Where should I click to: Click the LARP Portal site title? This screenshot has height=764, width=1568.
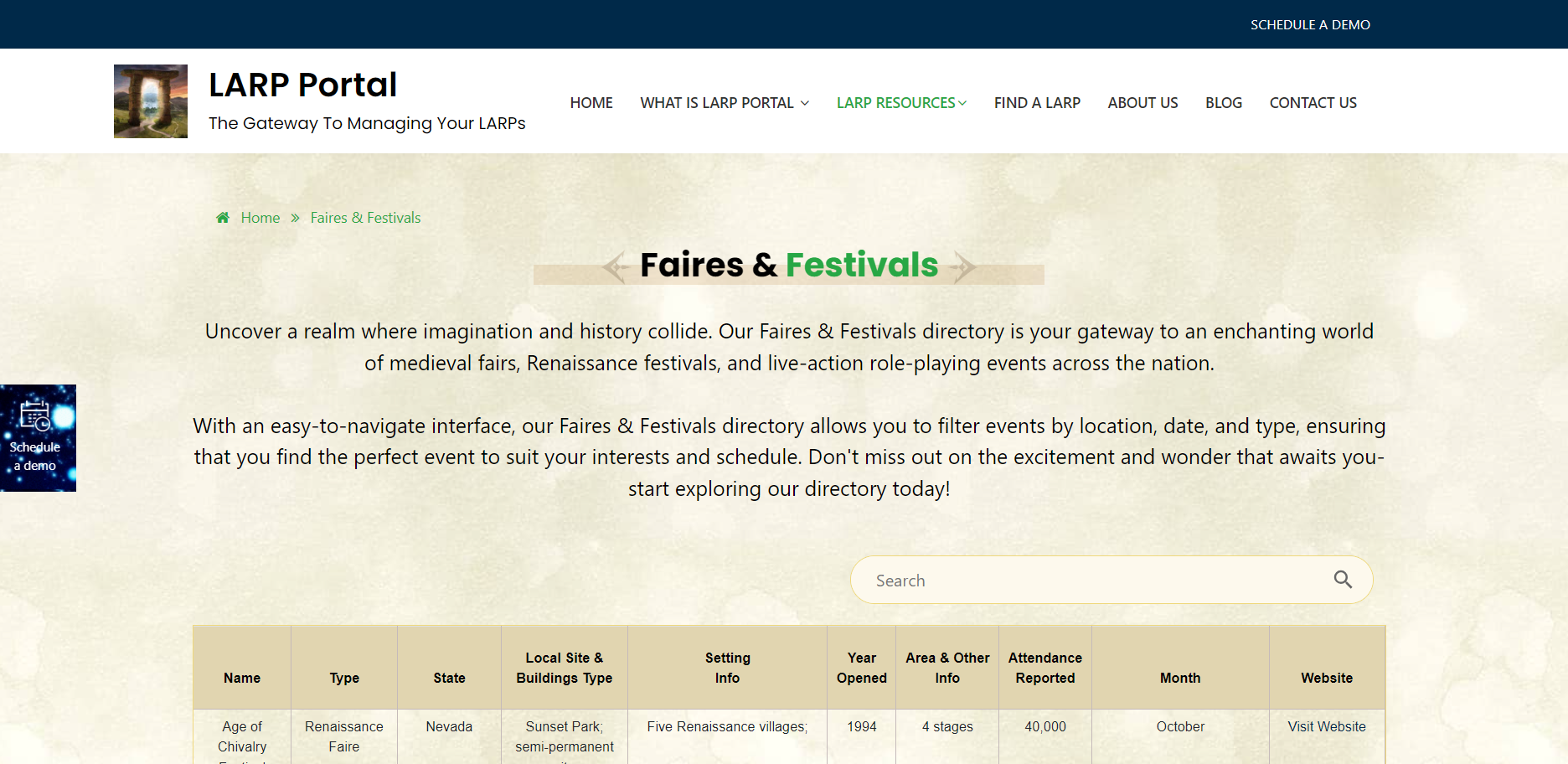[302, 85]
